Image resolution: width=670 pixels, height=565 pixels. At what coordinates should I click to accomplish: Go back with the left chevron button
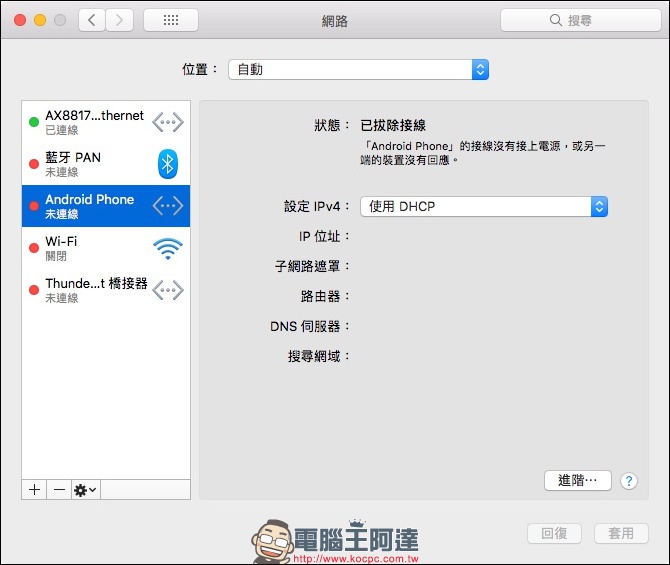tap(92, 20)
